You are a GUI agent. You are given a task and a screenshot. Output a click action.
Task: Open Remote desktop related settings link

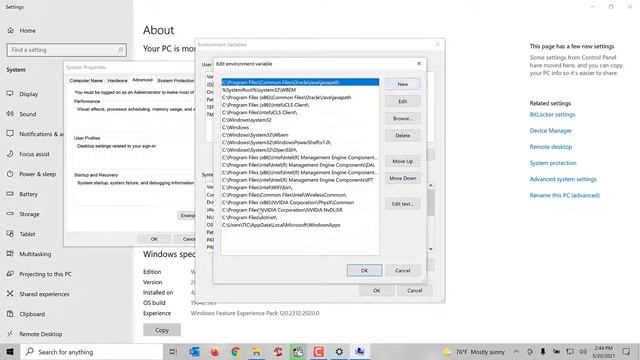coord(551,147)
